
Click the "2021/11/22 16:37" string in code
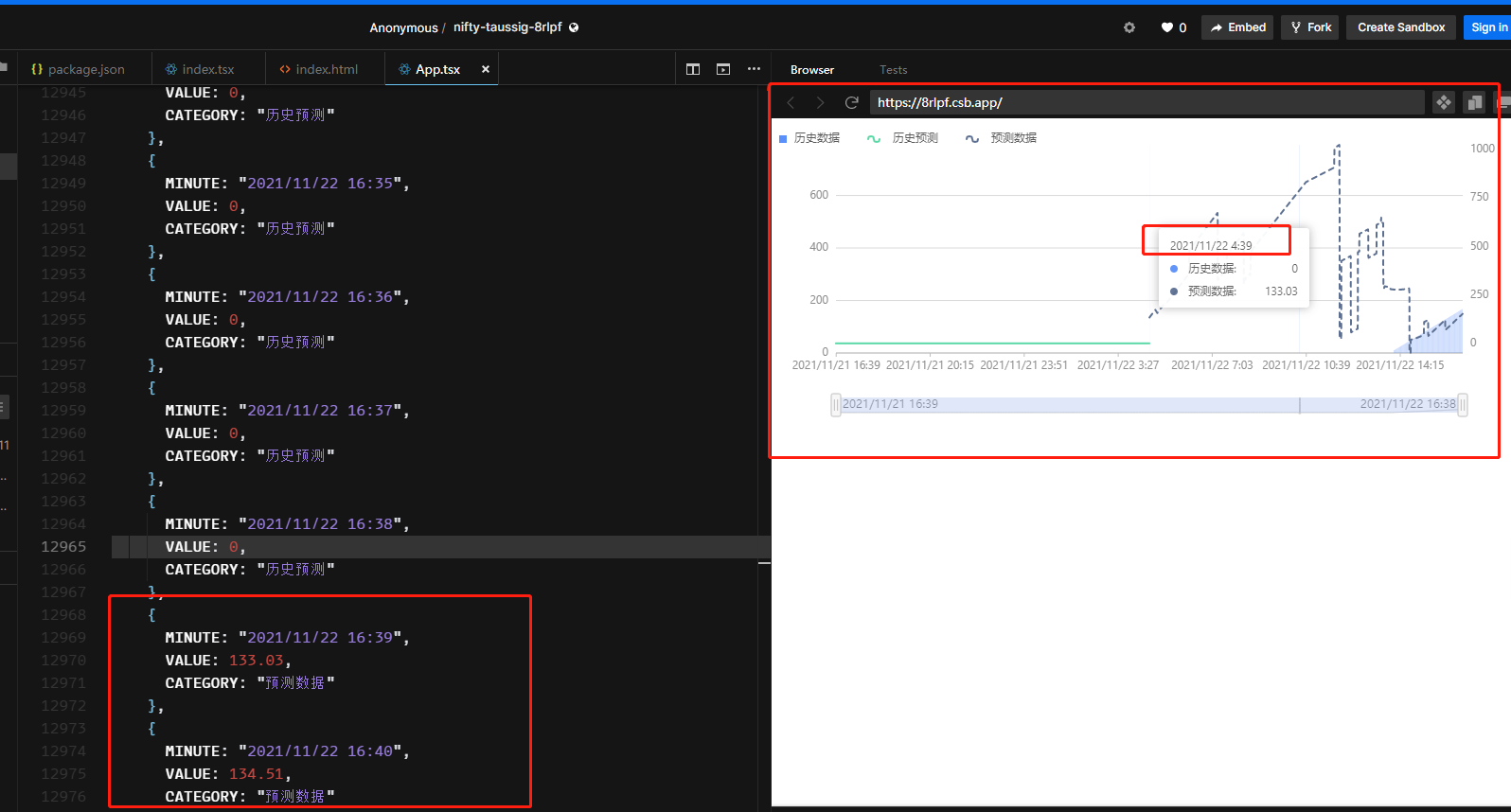(320, 411)
